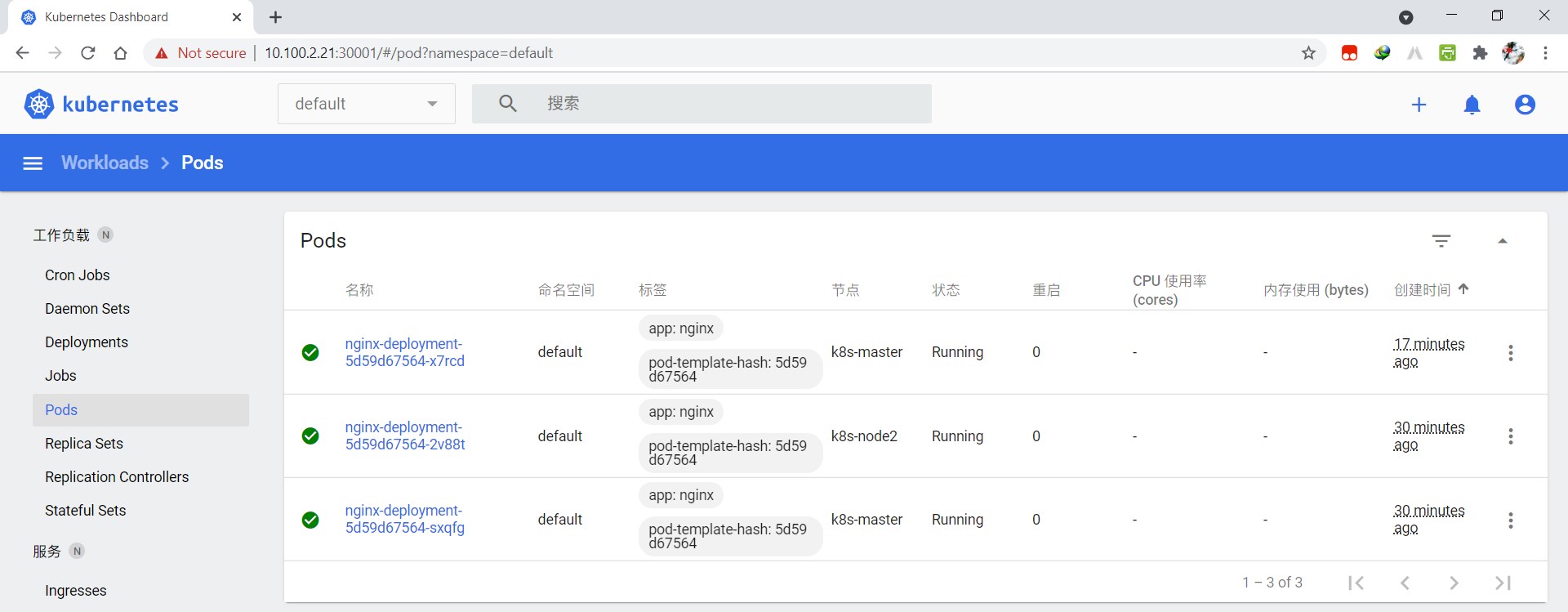Select Cron Jobs in sidebar

coord(77,275)
